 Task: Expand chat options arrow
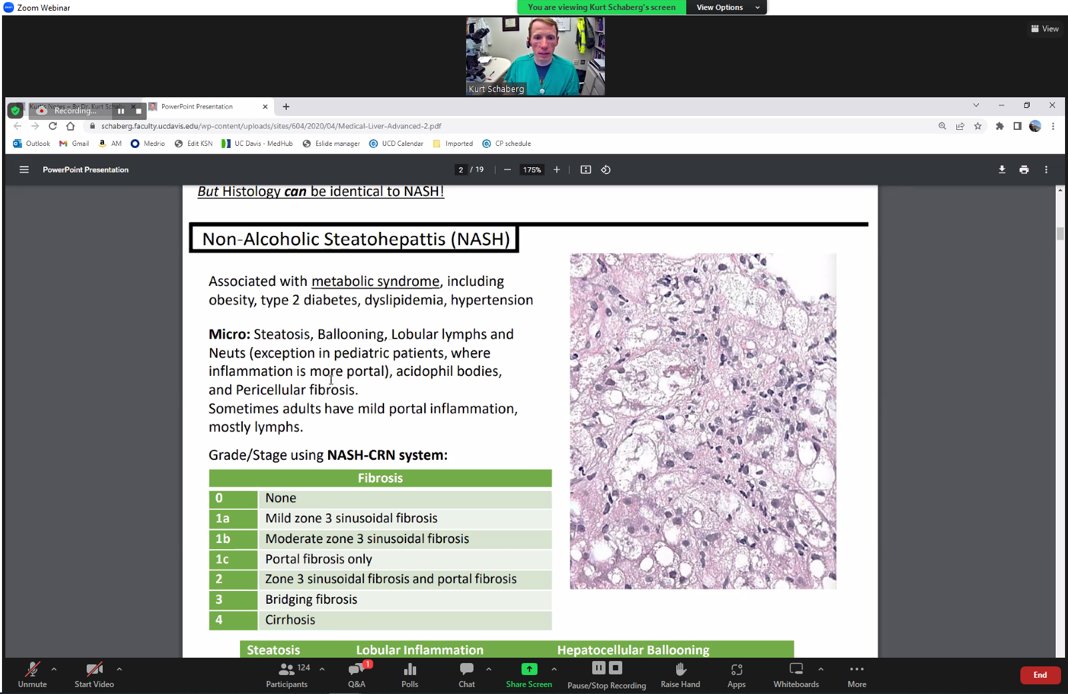[488, 669]
